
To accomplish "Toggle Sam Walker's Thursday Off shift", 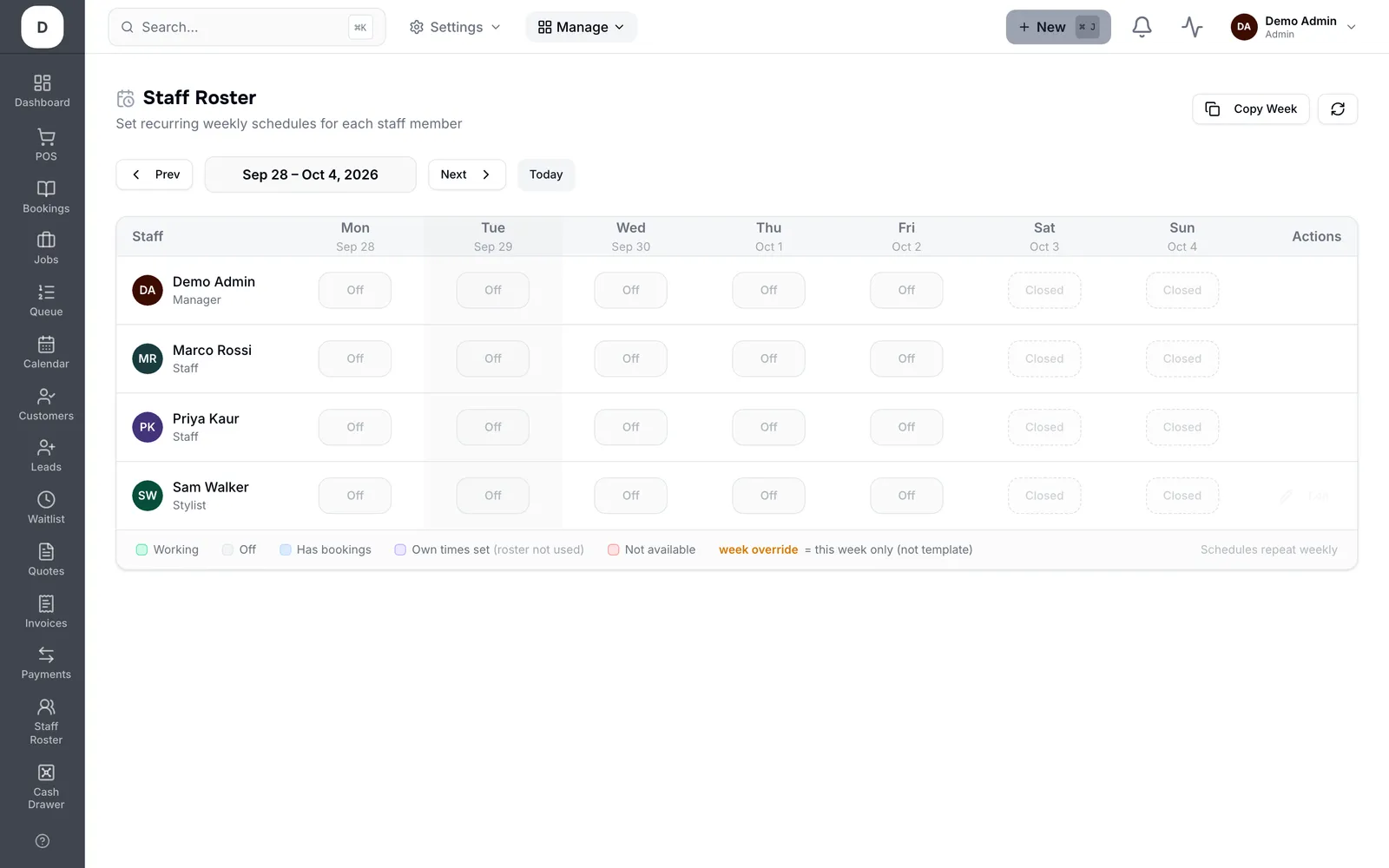I will click(768, 496).
